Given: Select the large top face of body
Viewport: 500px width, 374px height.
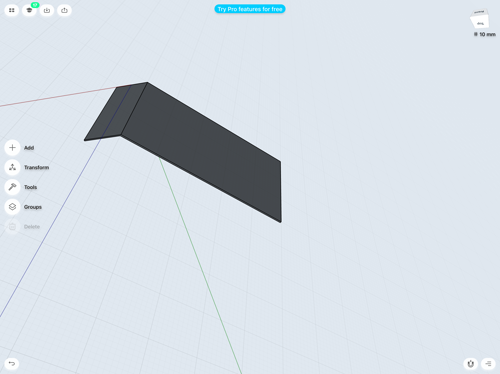Looking at the screenshot, I should point(200,150).
